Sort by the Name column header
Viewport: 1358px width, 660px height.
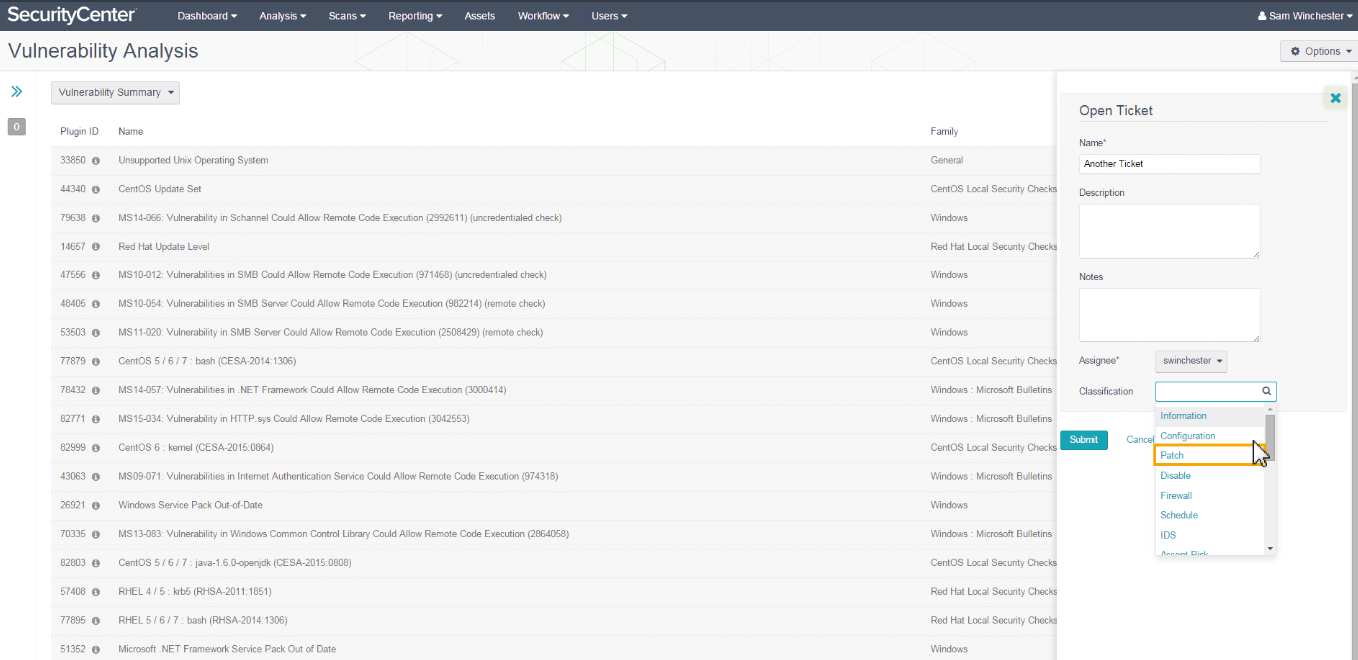[x=131, y=131]
